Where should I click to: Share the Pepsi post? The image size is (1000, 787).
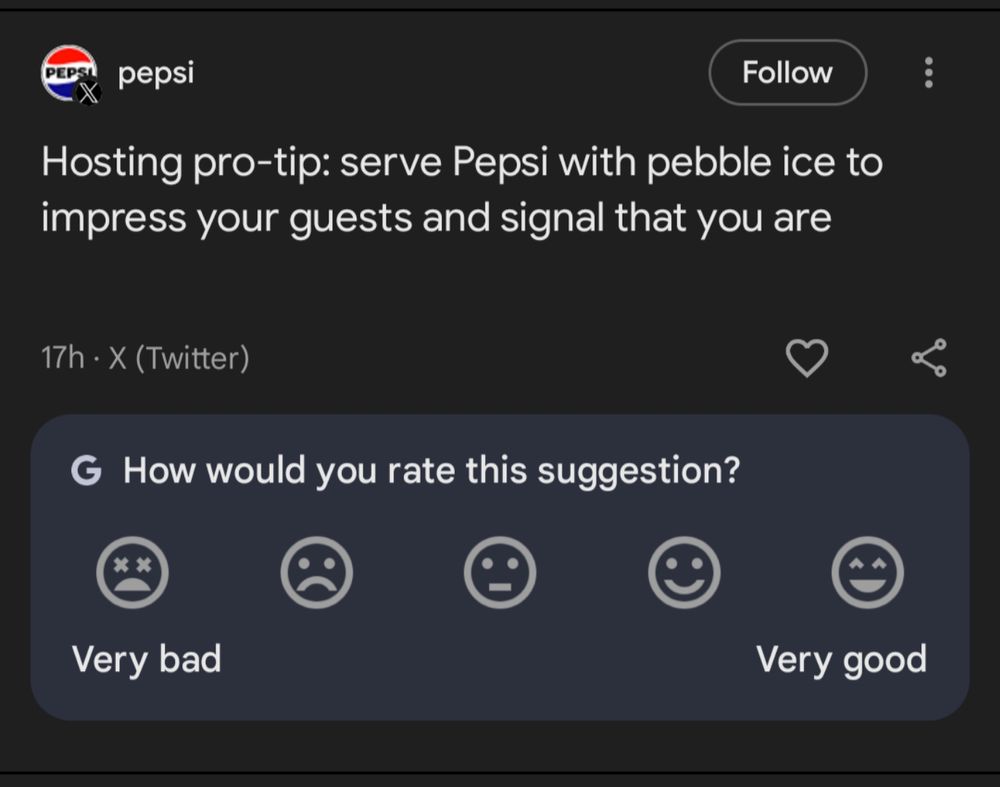(x=929, y=358)
